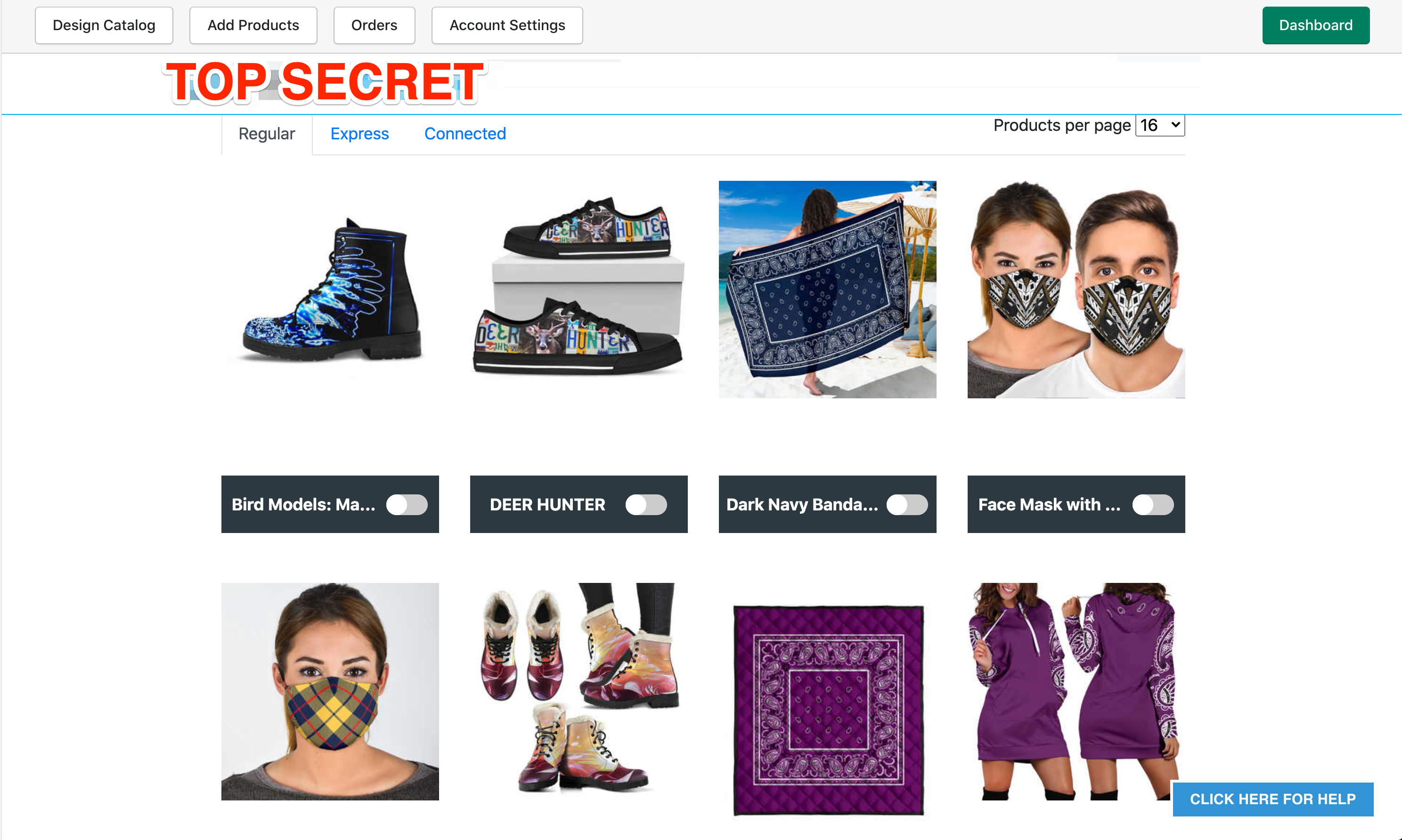Open the Deer Hunter sneakers image
The image size is (1402, 840).
pos(579,289)
